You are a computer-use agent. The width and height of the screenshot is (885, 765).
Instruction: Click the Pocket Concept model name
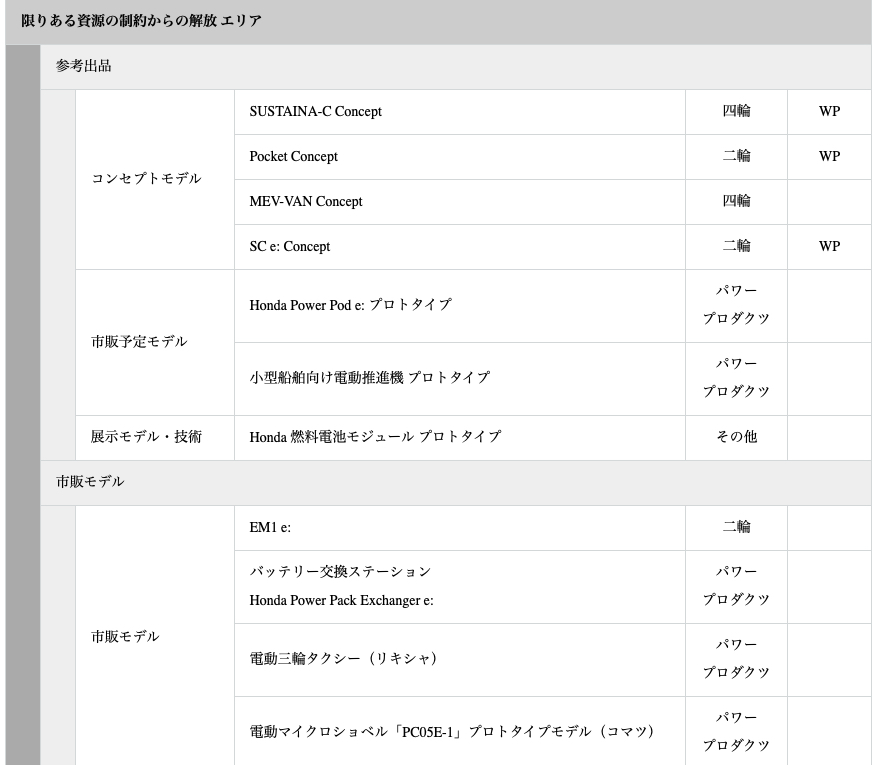click(293, 157)
